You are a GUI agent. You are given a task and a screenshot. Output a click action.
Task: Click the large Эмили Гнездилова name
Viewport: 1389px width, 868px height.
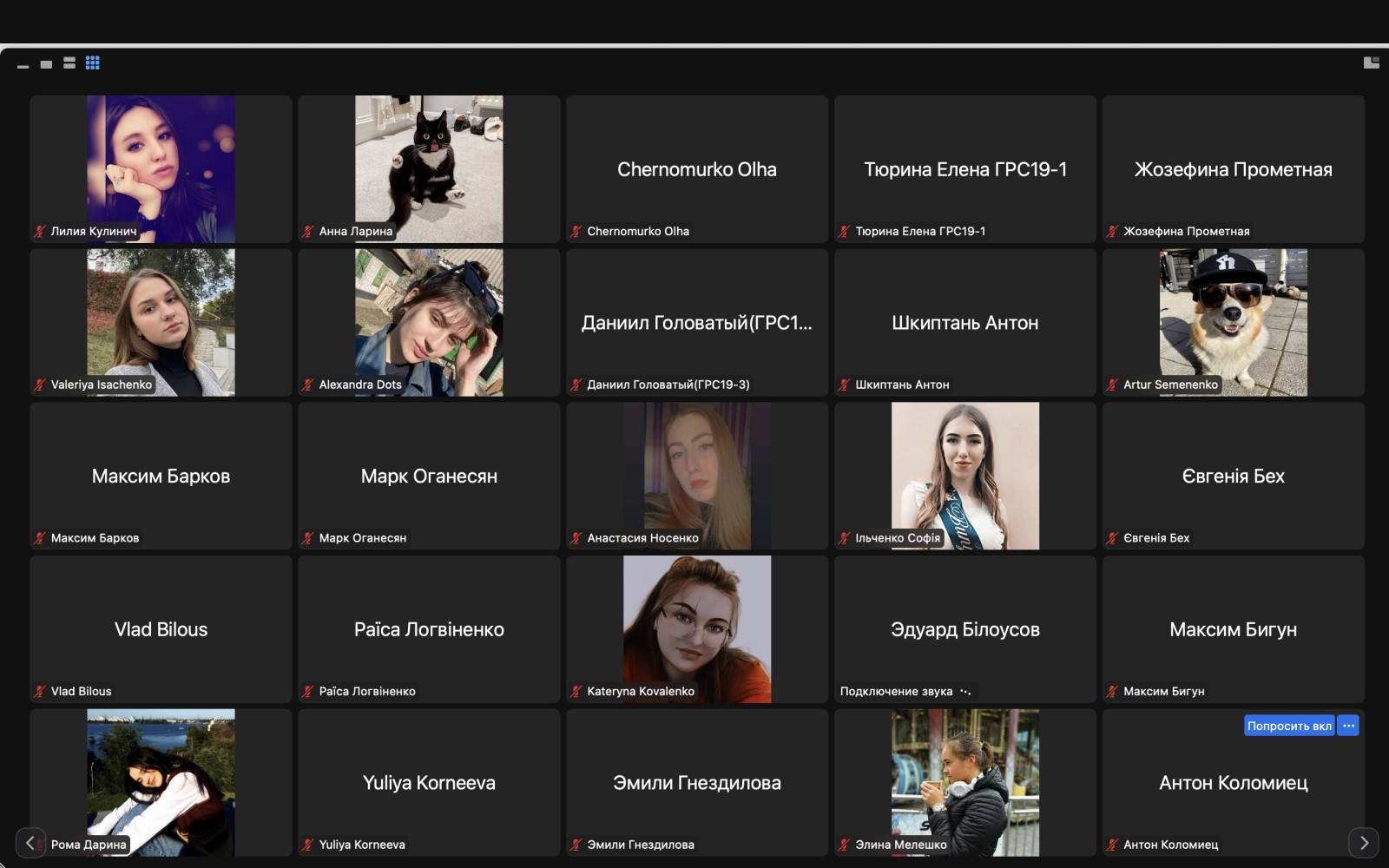pos(697,783)
